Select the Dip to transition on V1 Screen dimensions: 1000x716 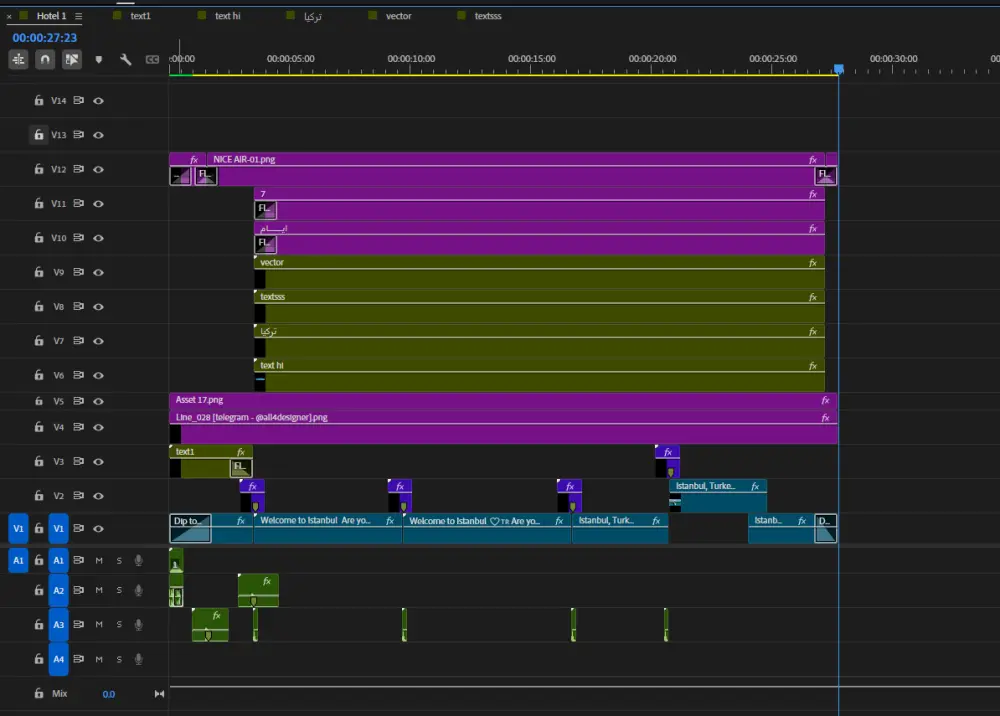190,529
